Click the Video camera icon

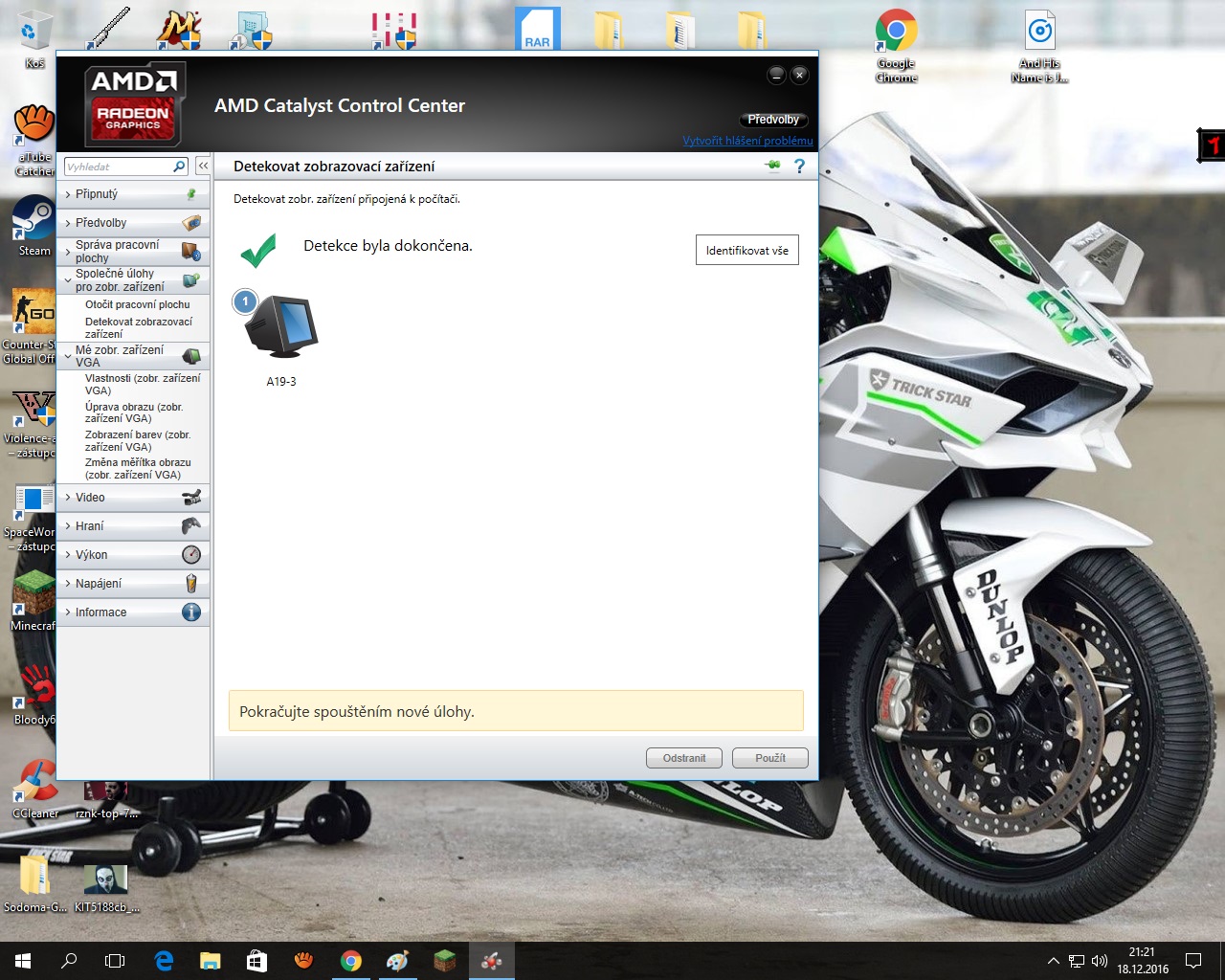tap(191, 498)
